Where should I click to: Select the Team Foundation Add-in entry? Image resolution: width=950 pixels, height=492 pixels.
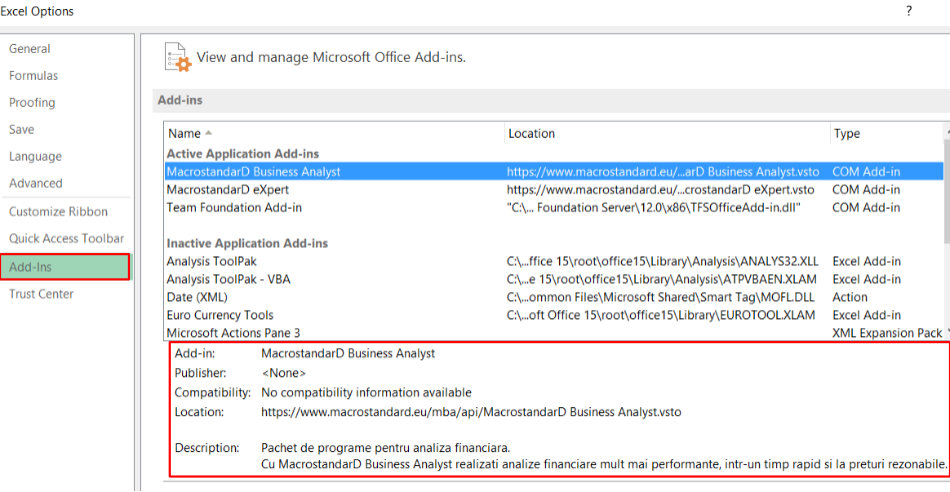(234, 207)
